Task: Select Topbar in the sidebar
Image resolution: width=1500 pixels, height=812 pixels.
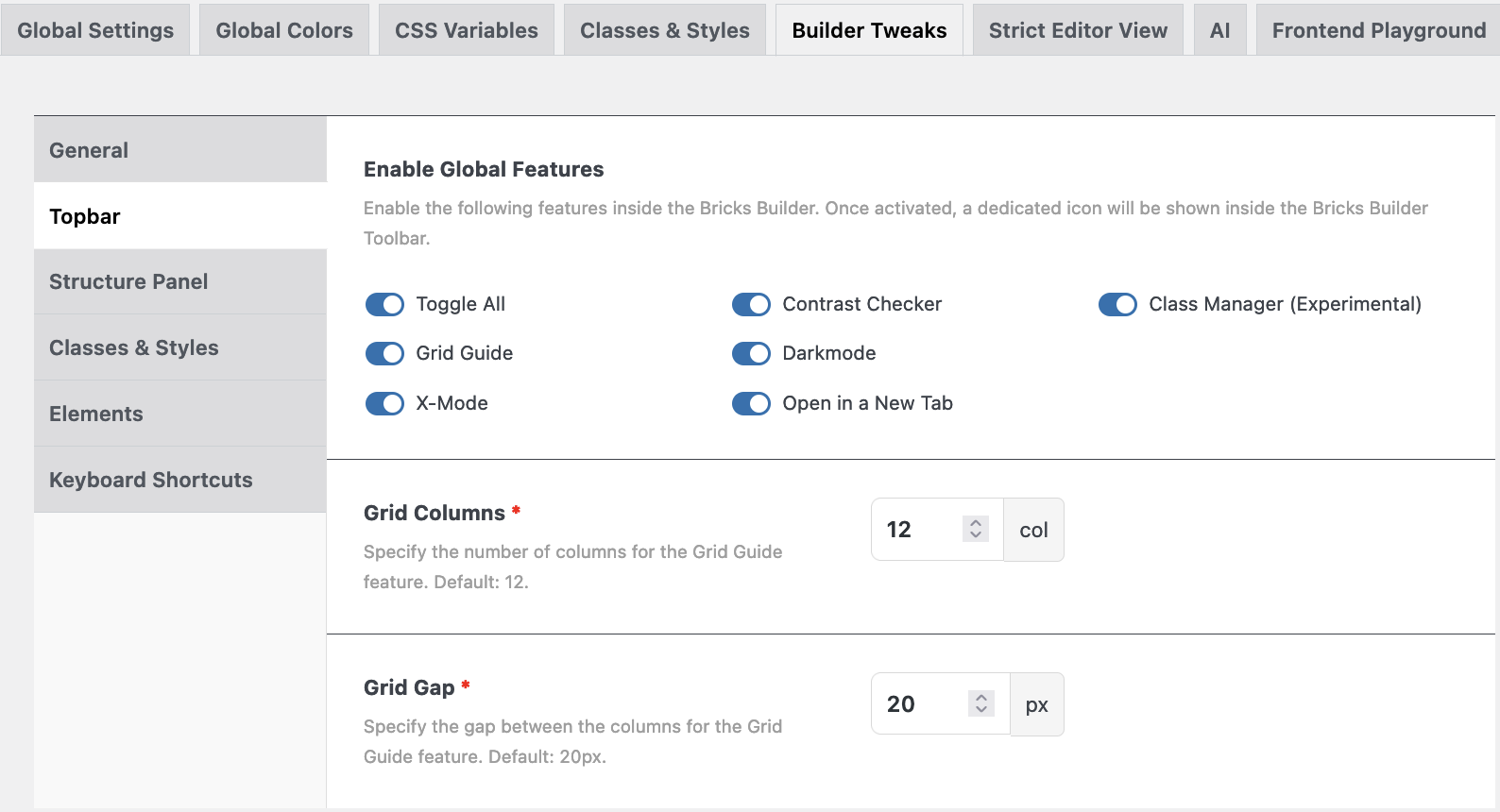Action: [x=180, y=216]
